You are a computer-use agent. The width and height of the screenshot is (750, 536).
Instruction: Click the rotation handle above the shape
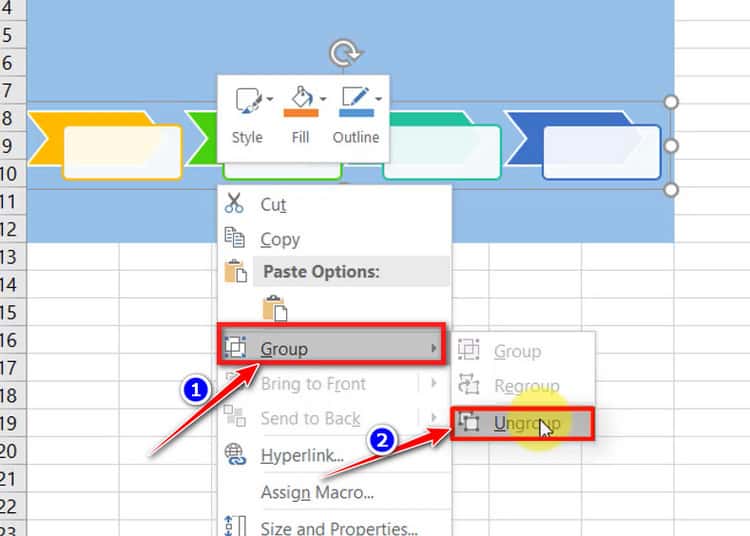point(345,53)
